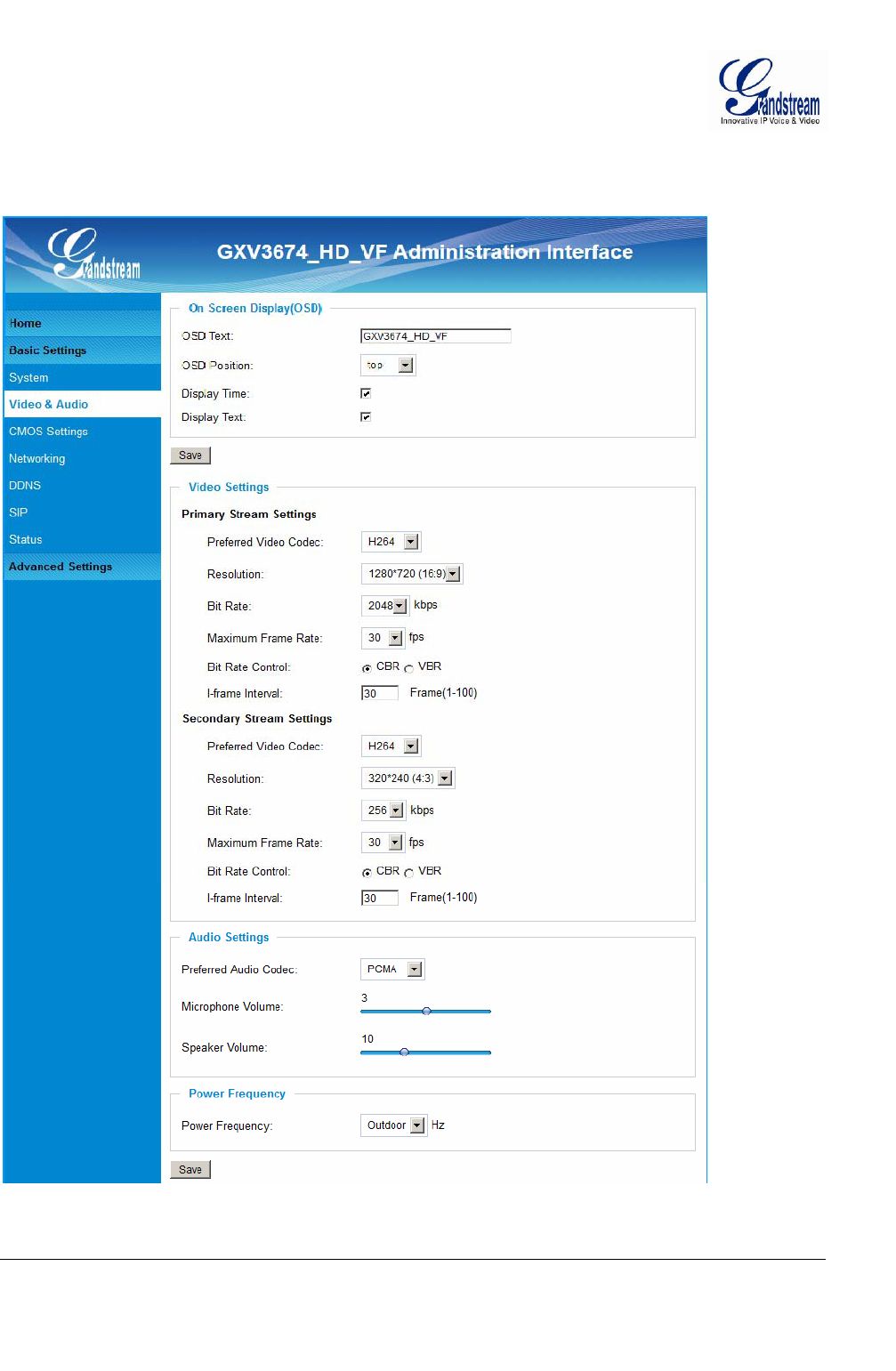Open the primary stream Preferred Video Codec dropdown

point(391,542)
